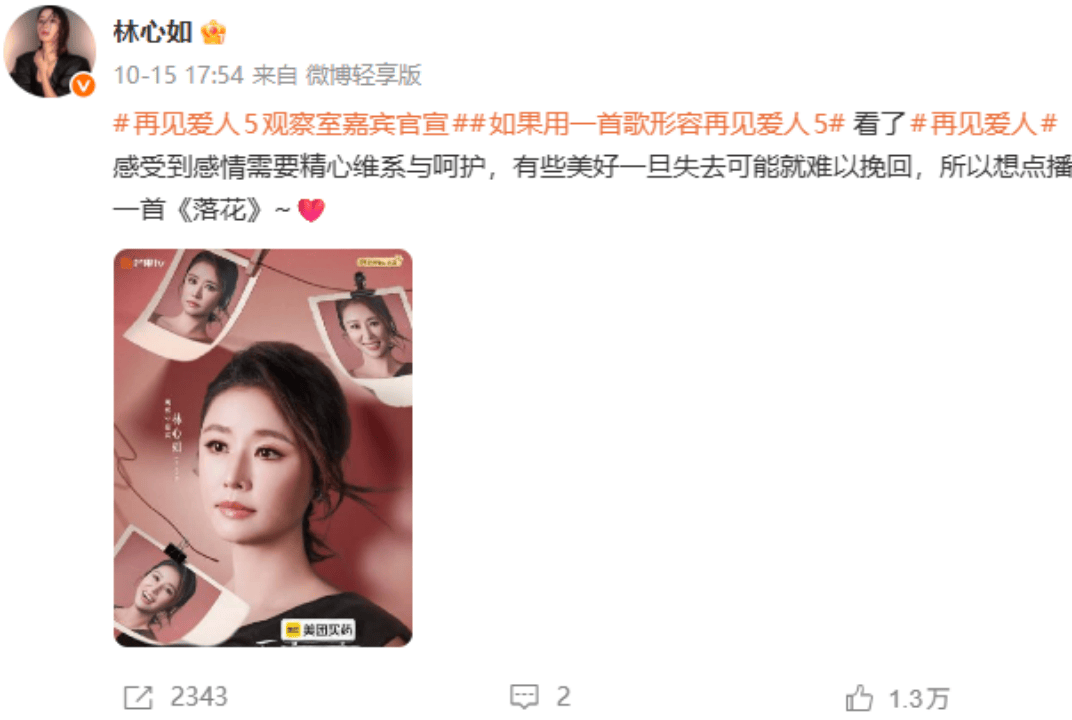This screenshot has width=1072, height=720.
Task: Open the 微博轻享版 source link
Action: 364,75
